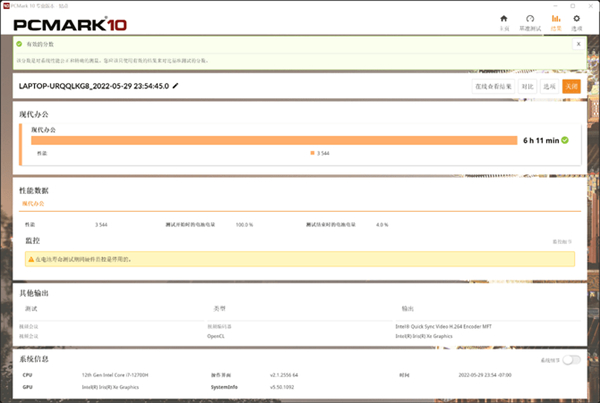600x403 pixels.
Task: Maximize the PCMark 10 window
Action: pyautogui.click(x=571, y=4)
